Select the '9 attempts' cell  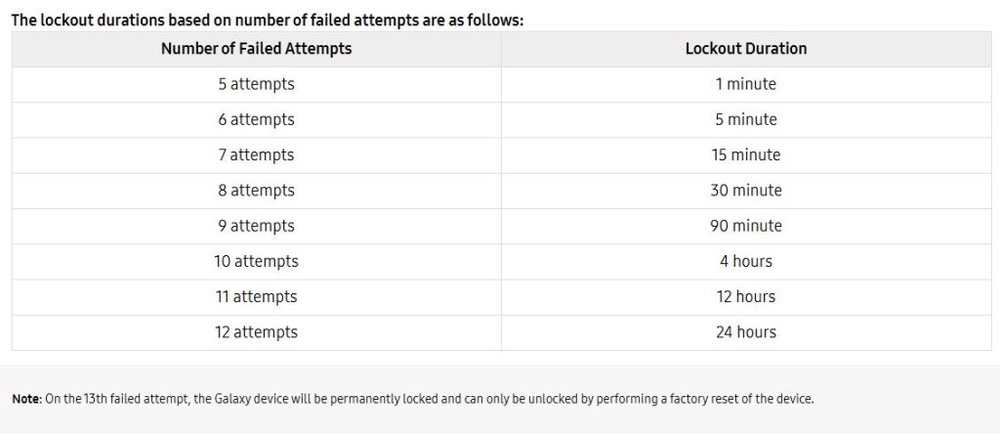click(256, 226)
